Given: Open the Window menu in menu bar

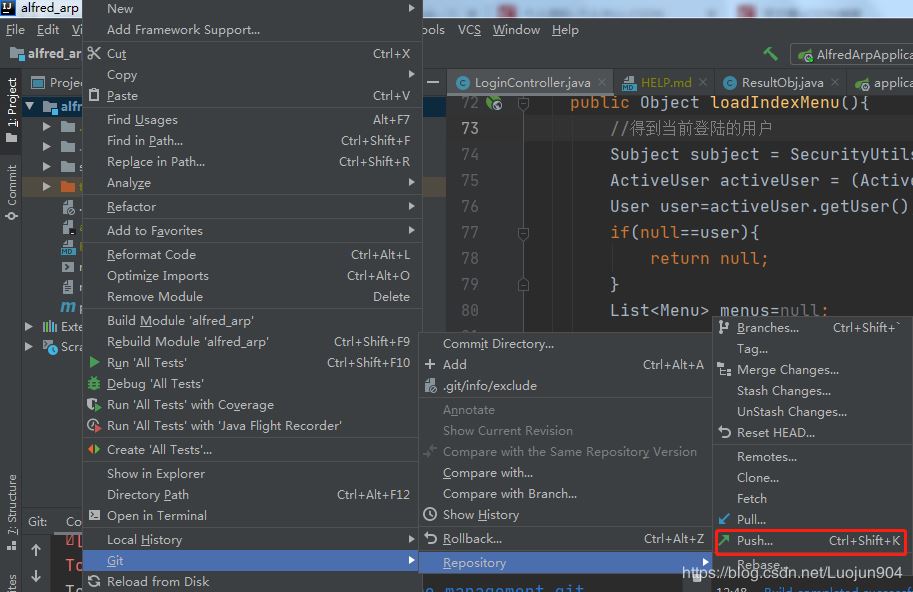Looking at the screenshot, I should 516,30.
